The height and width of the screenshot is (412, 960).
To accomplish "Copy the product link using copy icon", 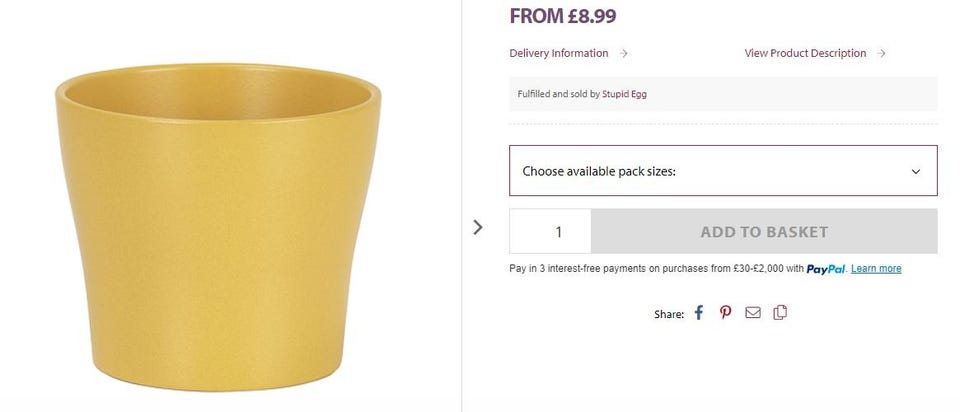I will click(x=780, y=313).
